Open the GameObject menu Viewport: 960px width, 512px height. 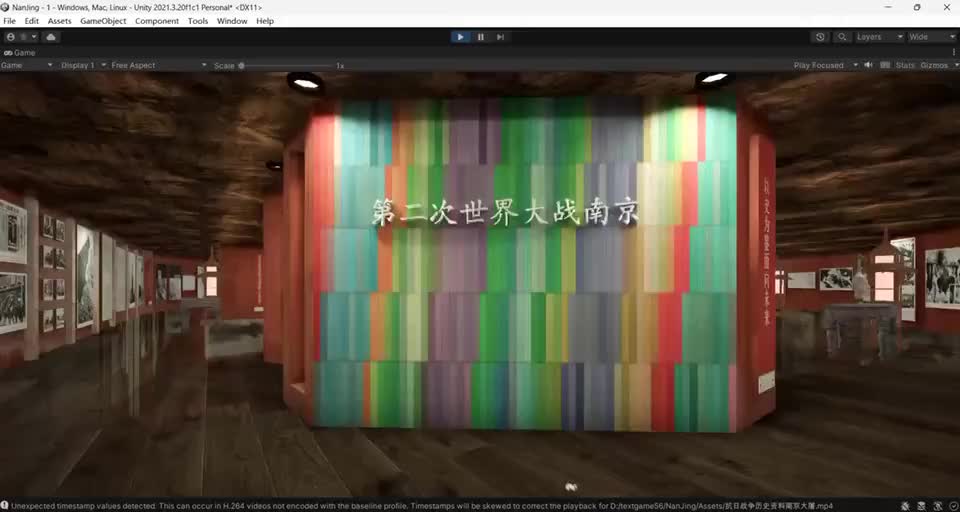pyautogui.click(x=103, y=21)
